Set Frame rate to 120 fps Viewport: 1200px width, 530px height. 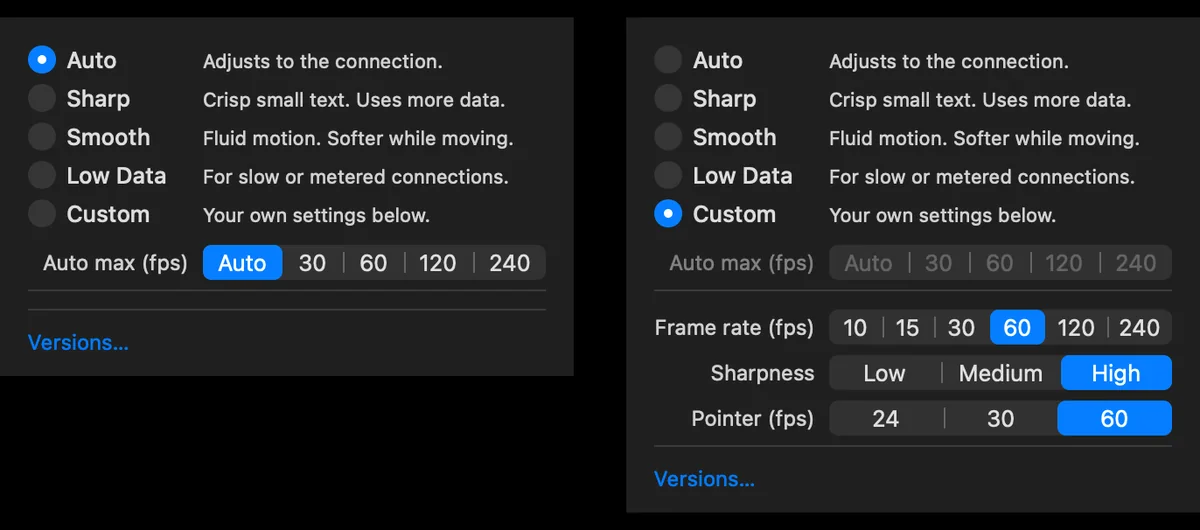(x=1076, y=328)
